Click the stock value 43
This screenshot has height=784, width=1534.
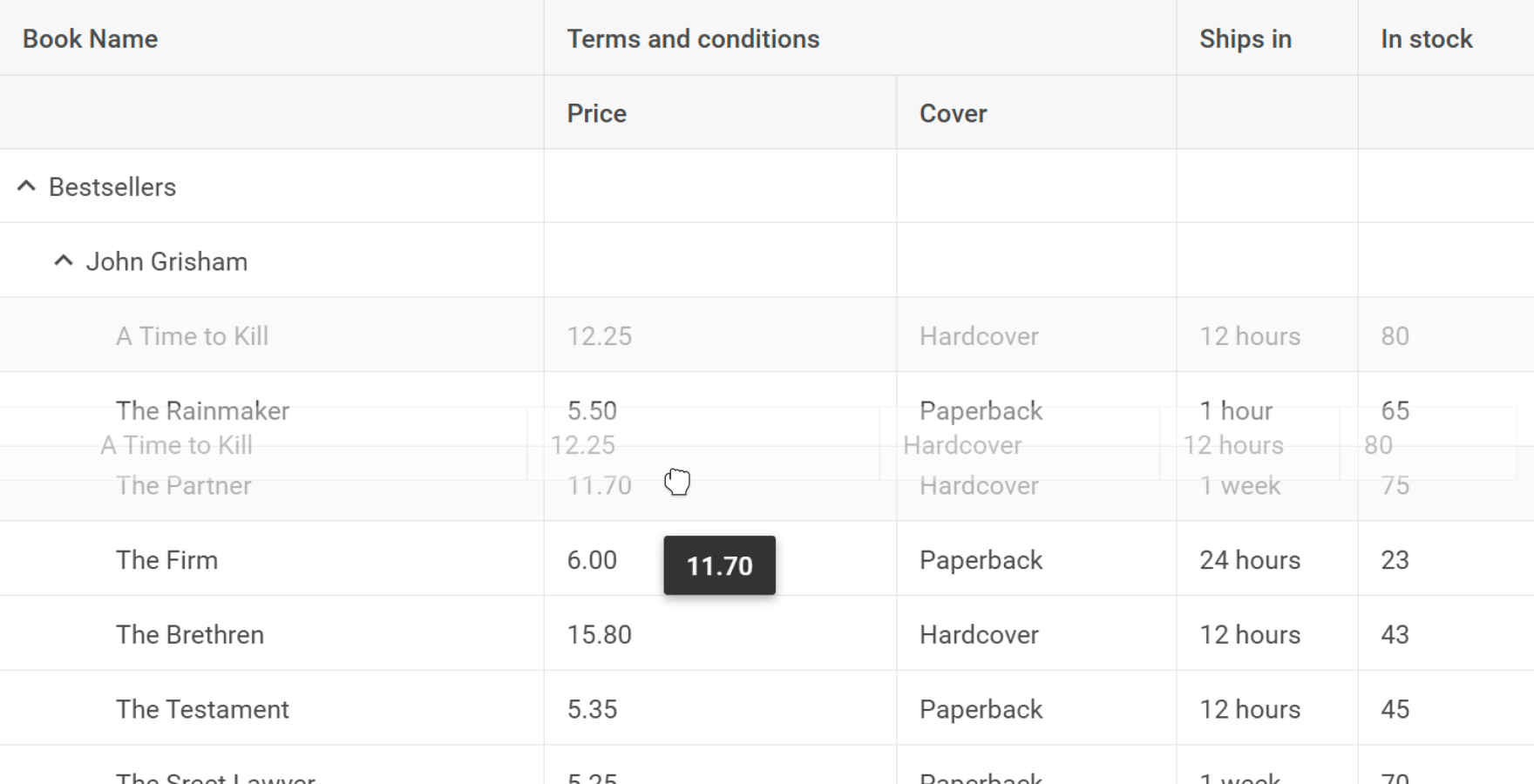(1395, 635)
